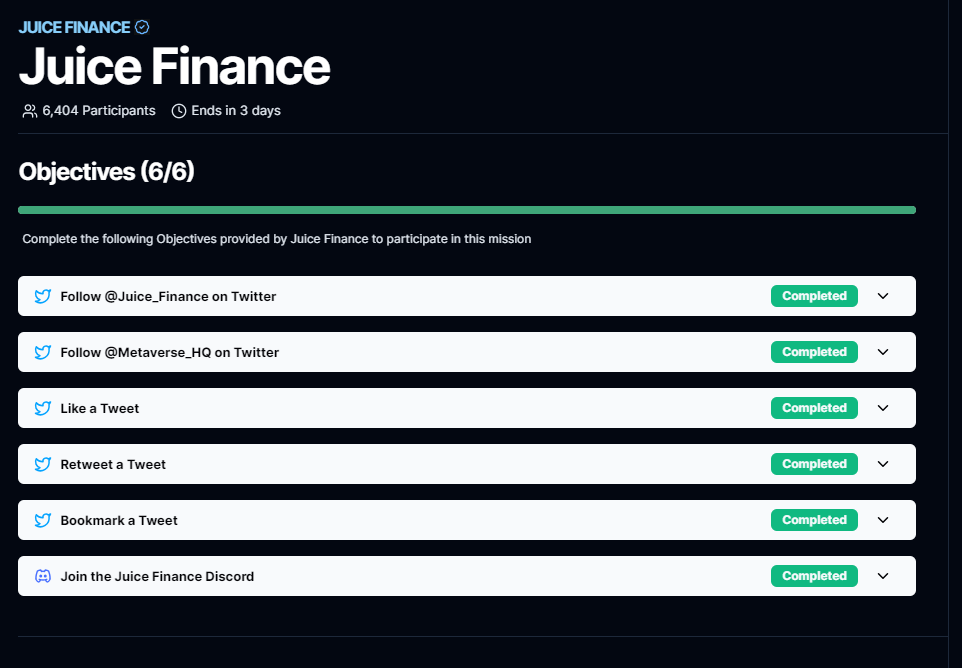The width and height of the screenshot is (962, 668).
Task: Click Twitter icon on Follow @Juice_Finance row
Action: (42, 296)
